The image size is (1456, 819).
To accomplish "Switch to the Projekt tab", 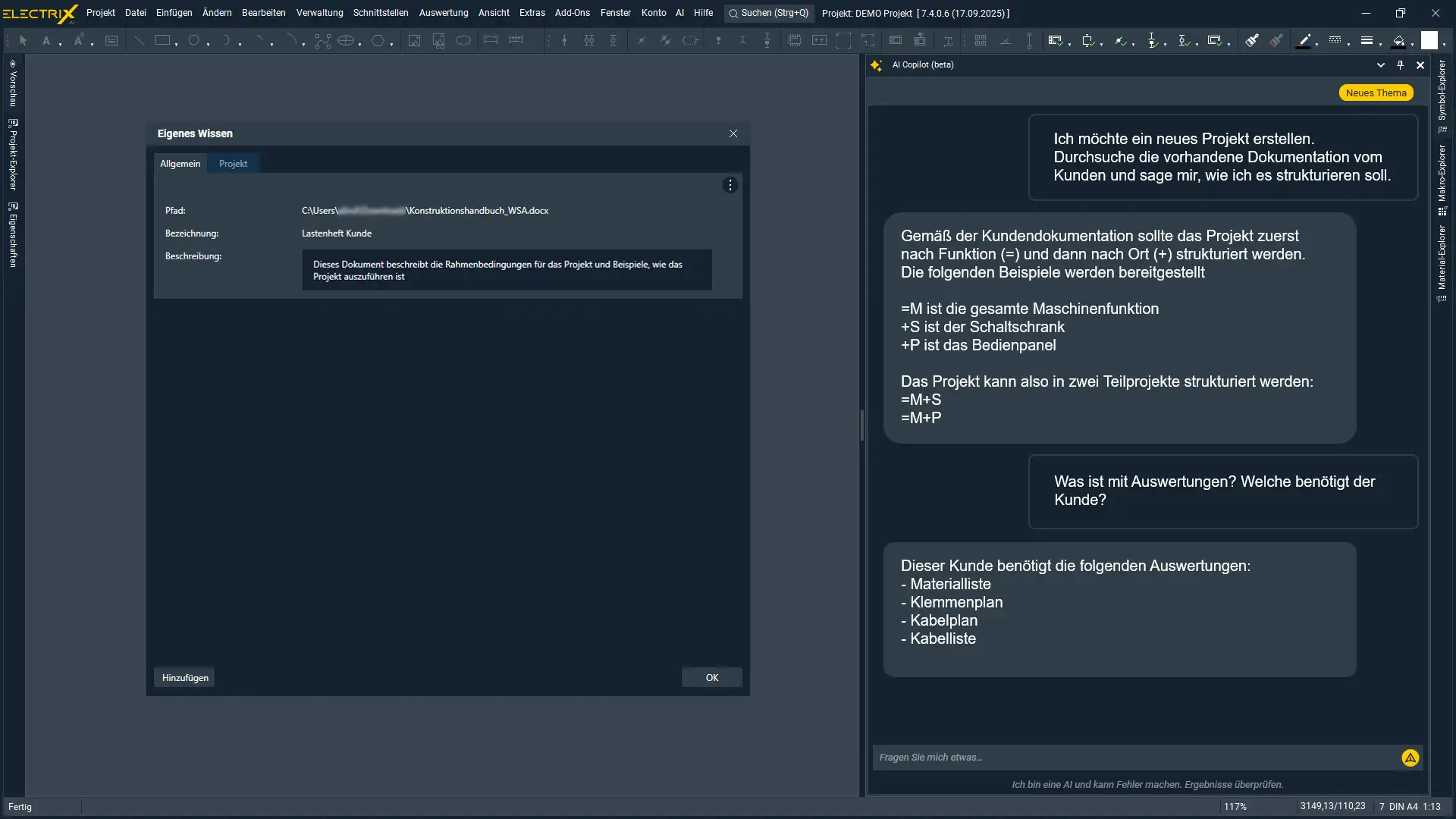I will (x=233, y=164).
